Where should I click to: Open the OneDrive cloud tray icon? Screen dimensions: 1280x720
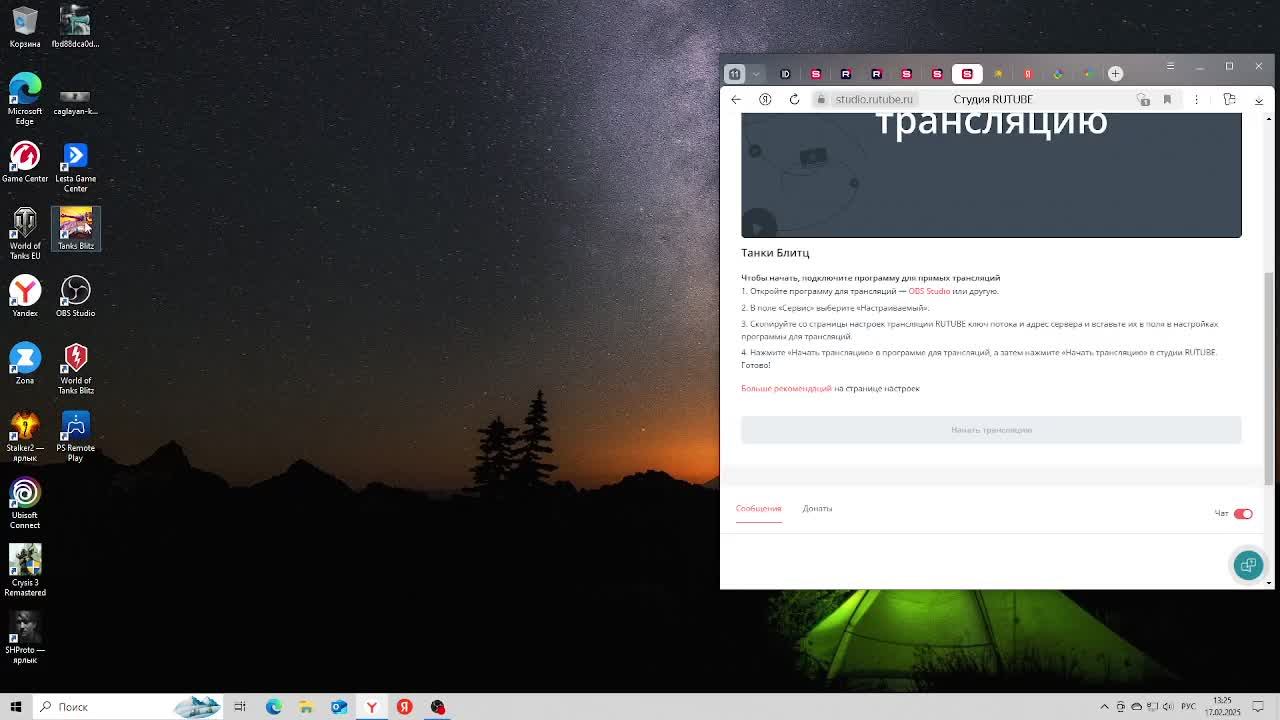click(1137, 707)
